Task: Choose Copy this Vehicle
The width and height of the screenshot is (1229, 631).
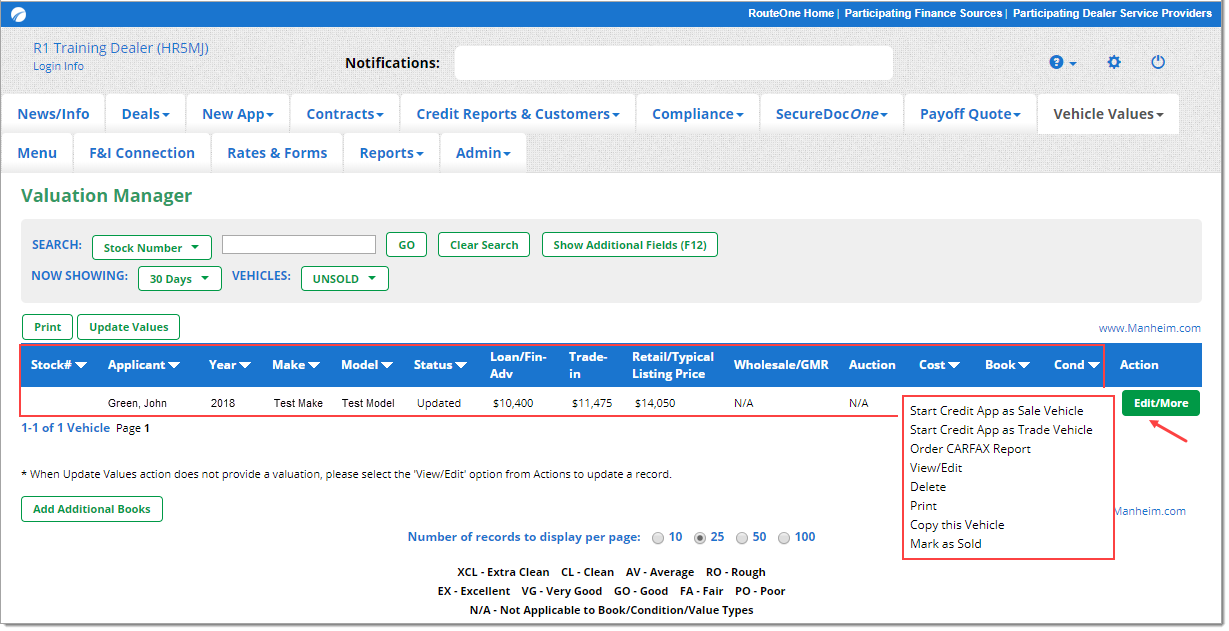Action: pos(957,525)
